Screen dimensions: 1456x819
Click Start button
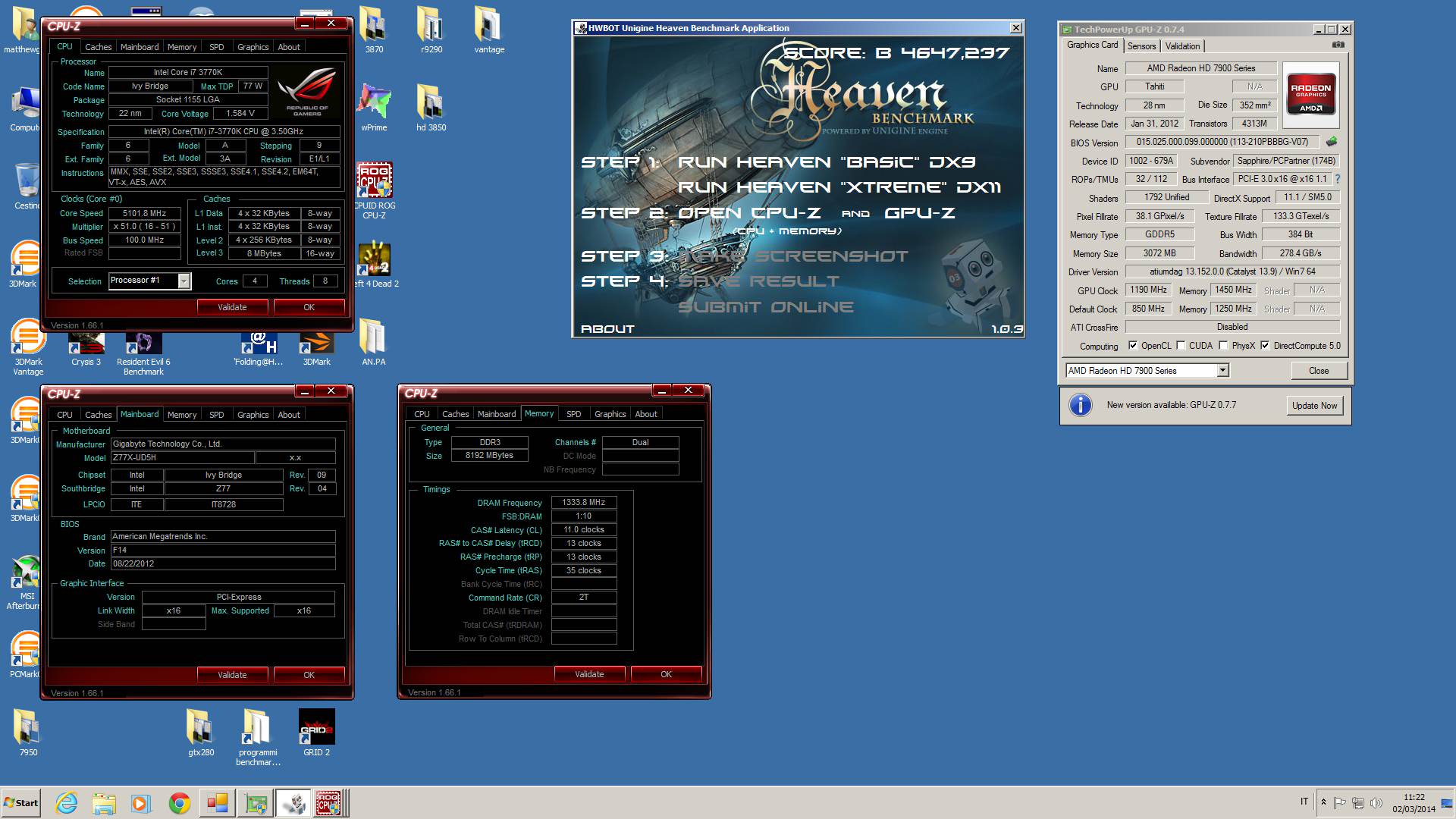[21, 803]
